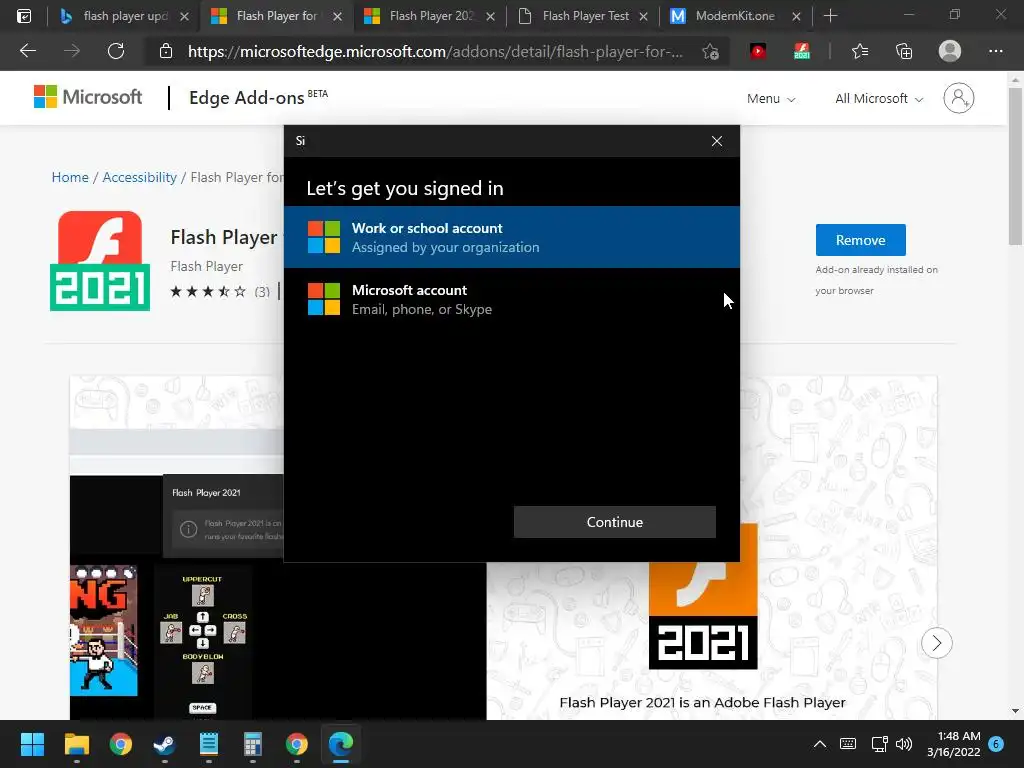The image size is (1024, 768).
Task: Open a new tab with plus button
Action: (830, 16)
